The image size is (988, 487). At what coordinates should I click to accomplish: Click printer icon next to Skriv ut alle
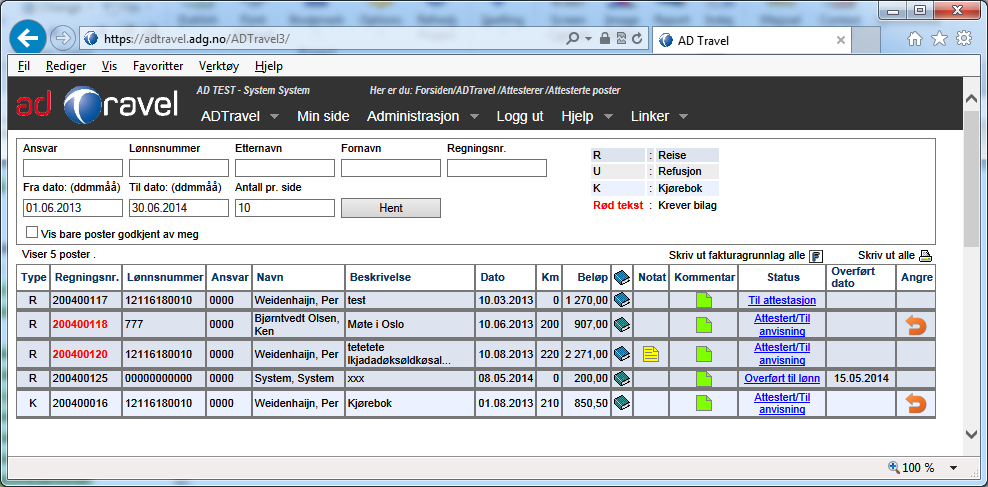(925, 256)
